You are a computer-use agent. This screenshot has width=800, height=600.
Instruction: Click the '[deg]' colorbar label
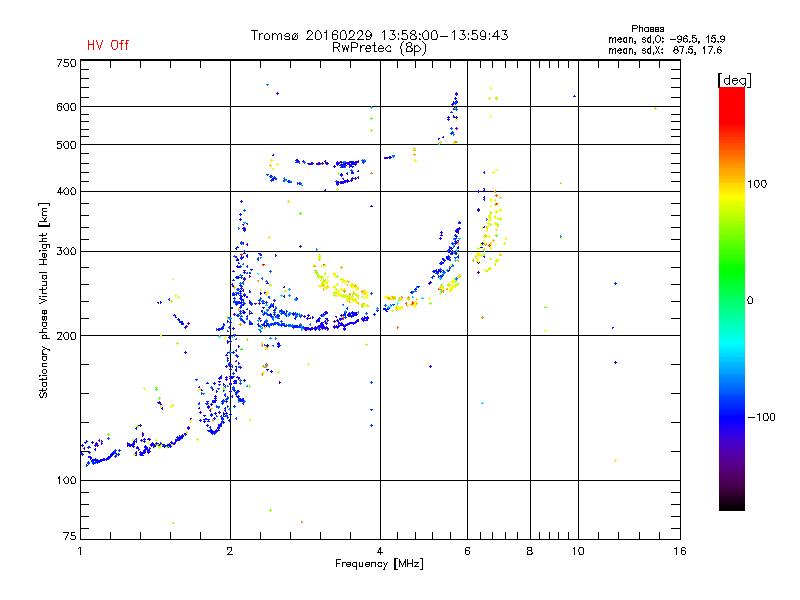734,81
